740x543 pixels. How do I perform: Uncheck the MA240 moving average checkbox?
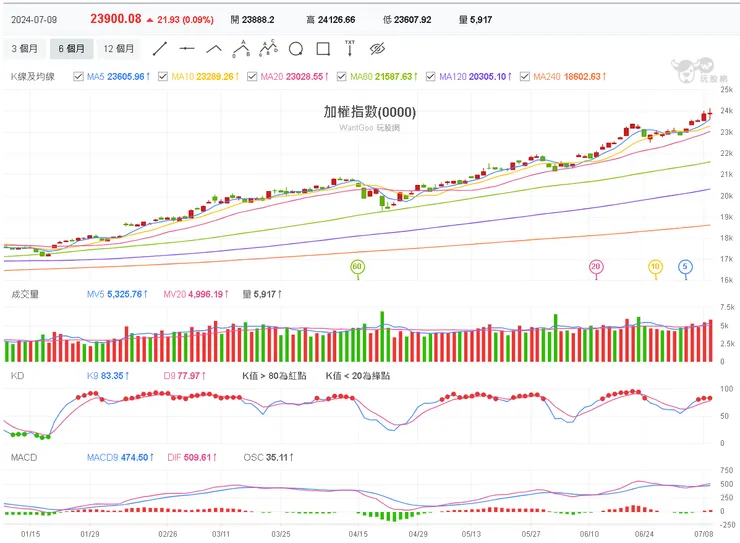click(x=524, y=76)
